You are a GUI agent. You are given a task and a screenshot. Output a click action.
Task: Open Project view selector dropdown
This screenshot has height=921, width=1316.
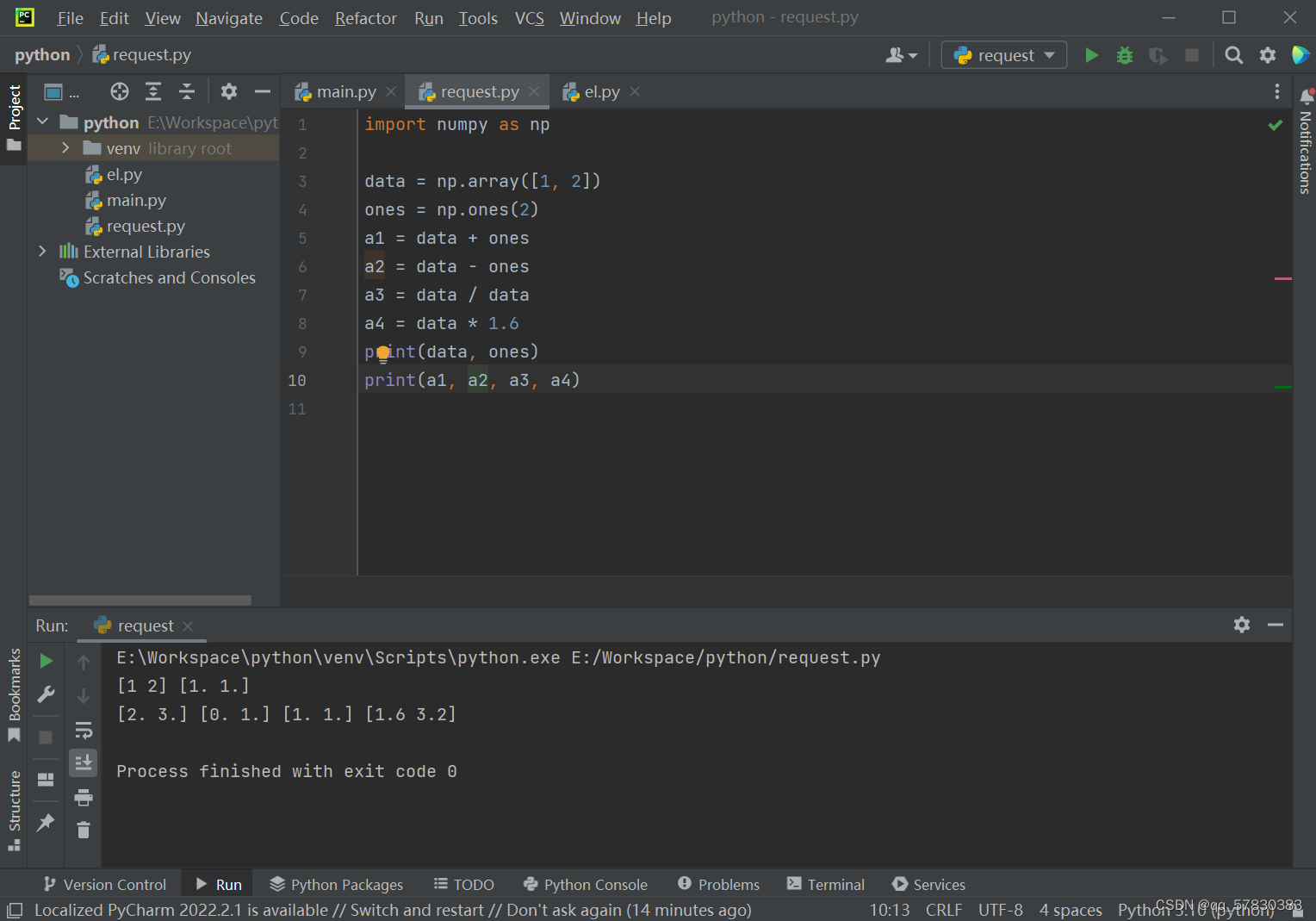coord(62,91)
